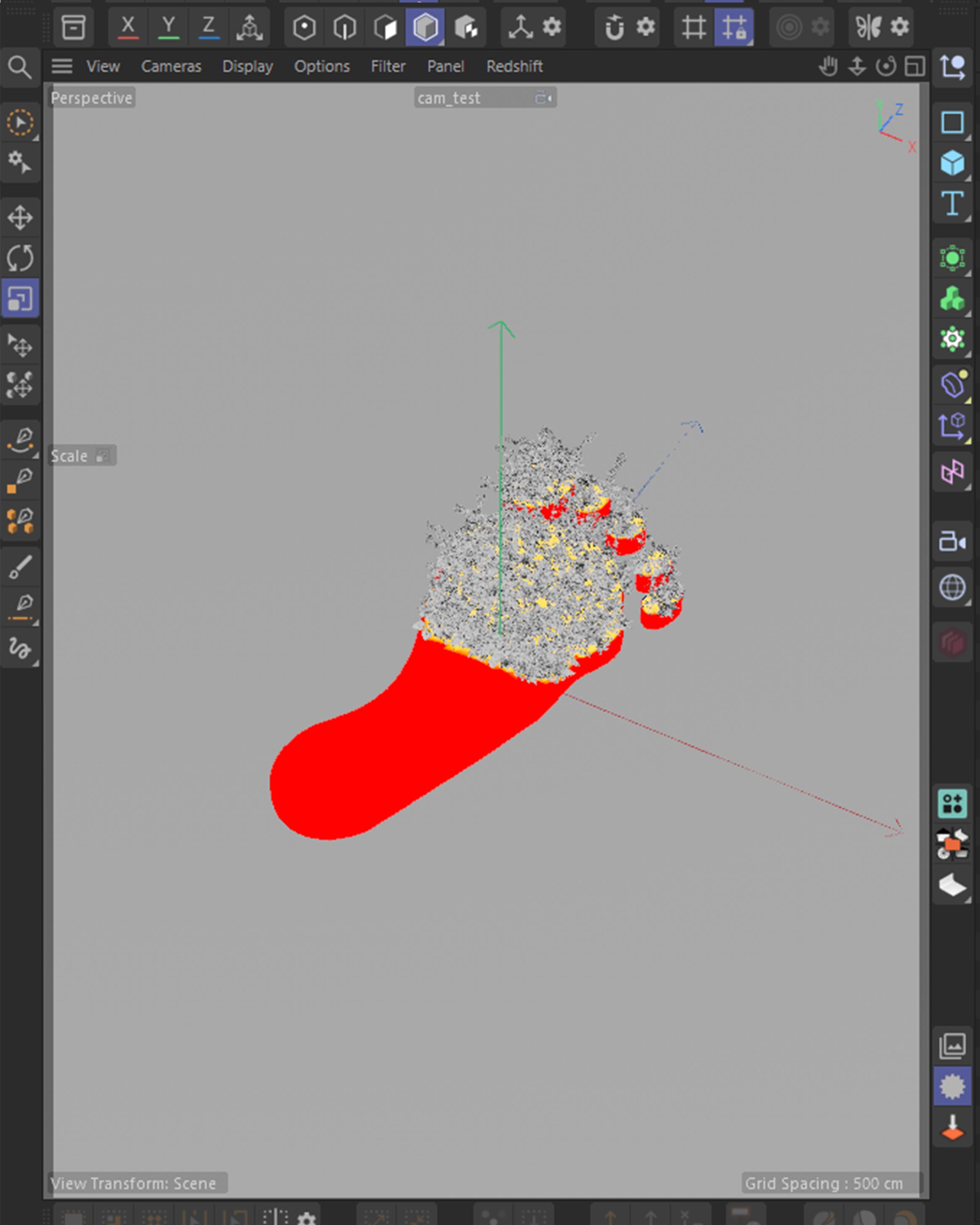Activate the highlighted Model mode cube
Viewport: 980px width, 1225px height.
click(x=425, y=27)
